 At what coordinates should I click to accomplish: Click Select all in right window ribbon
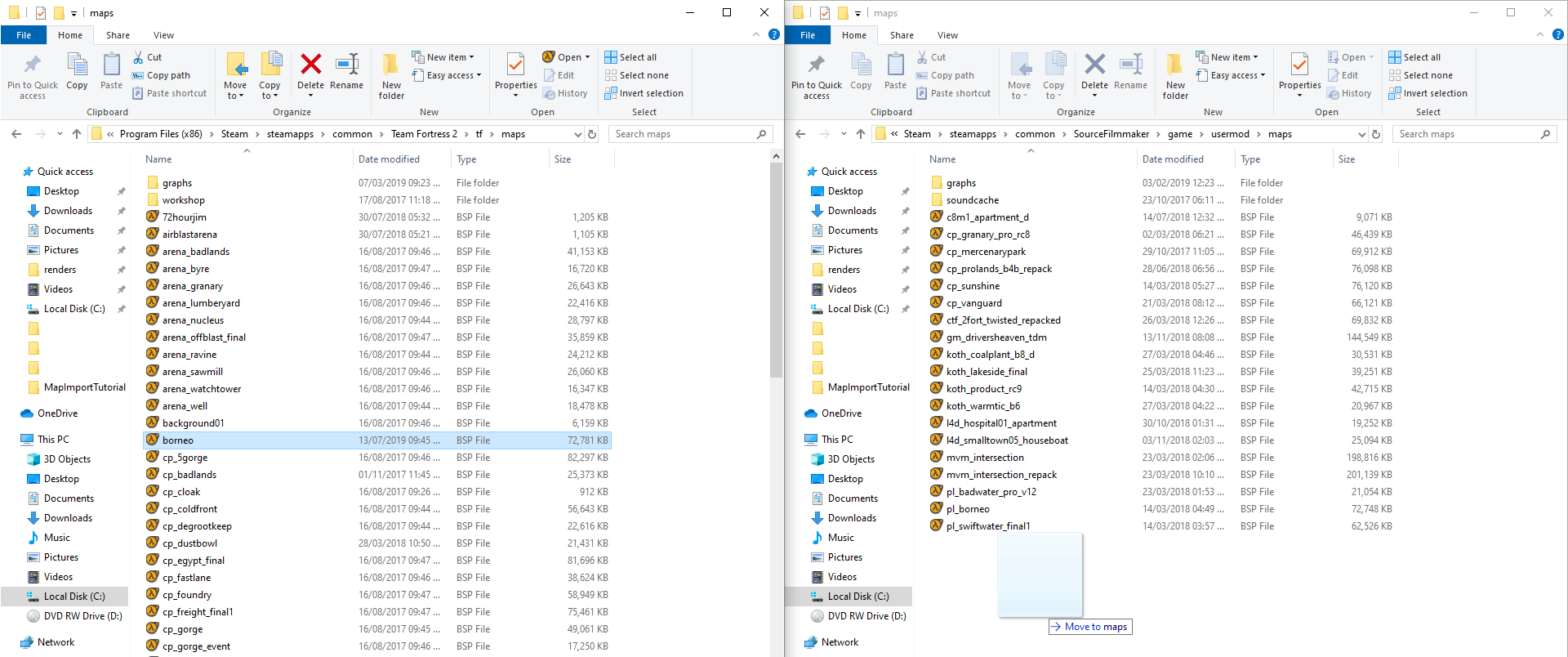pos(1414,57)
